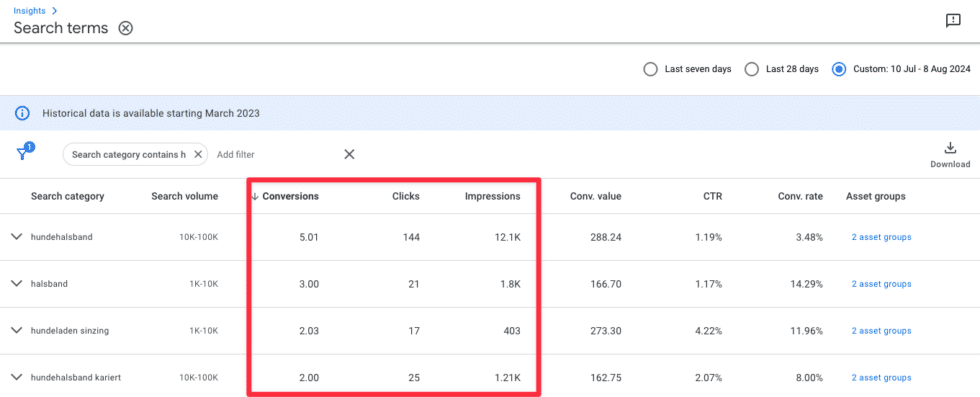Open 2 asset groups for hundehalsband

[x=881, y=237]
